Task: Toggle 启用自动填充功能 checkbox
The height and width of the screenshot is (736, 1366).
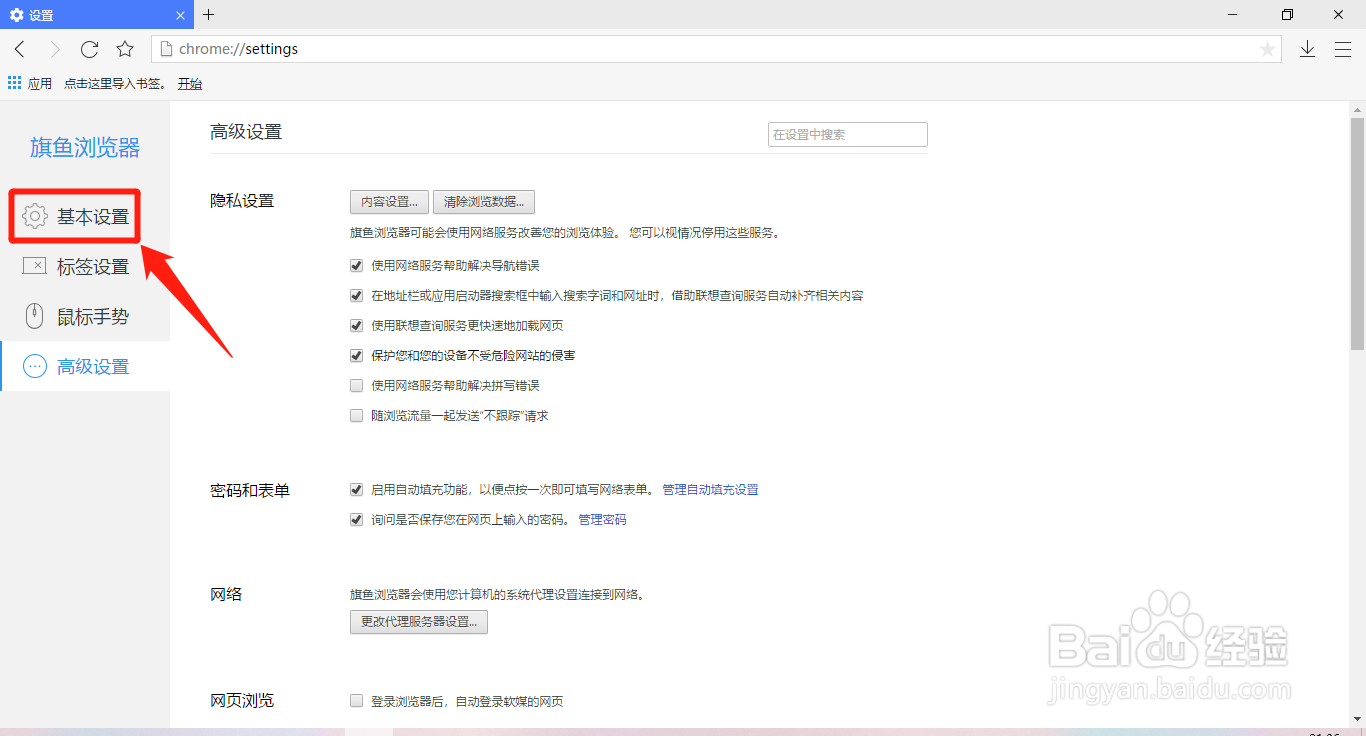Action: click(356, 490)
